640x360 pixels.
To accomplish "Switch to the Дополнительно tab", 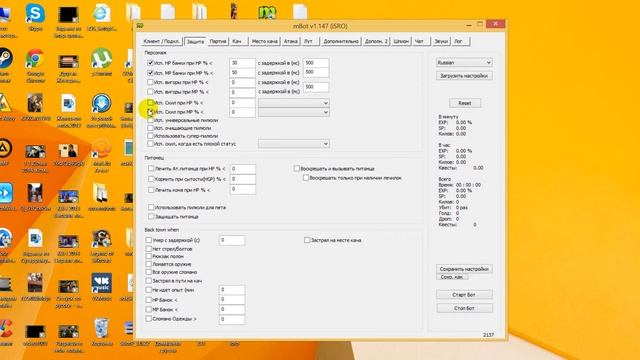I will (x=341, y=41).
